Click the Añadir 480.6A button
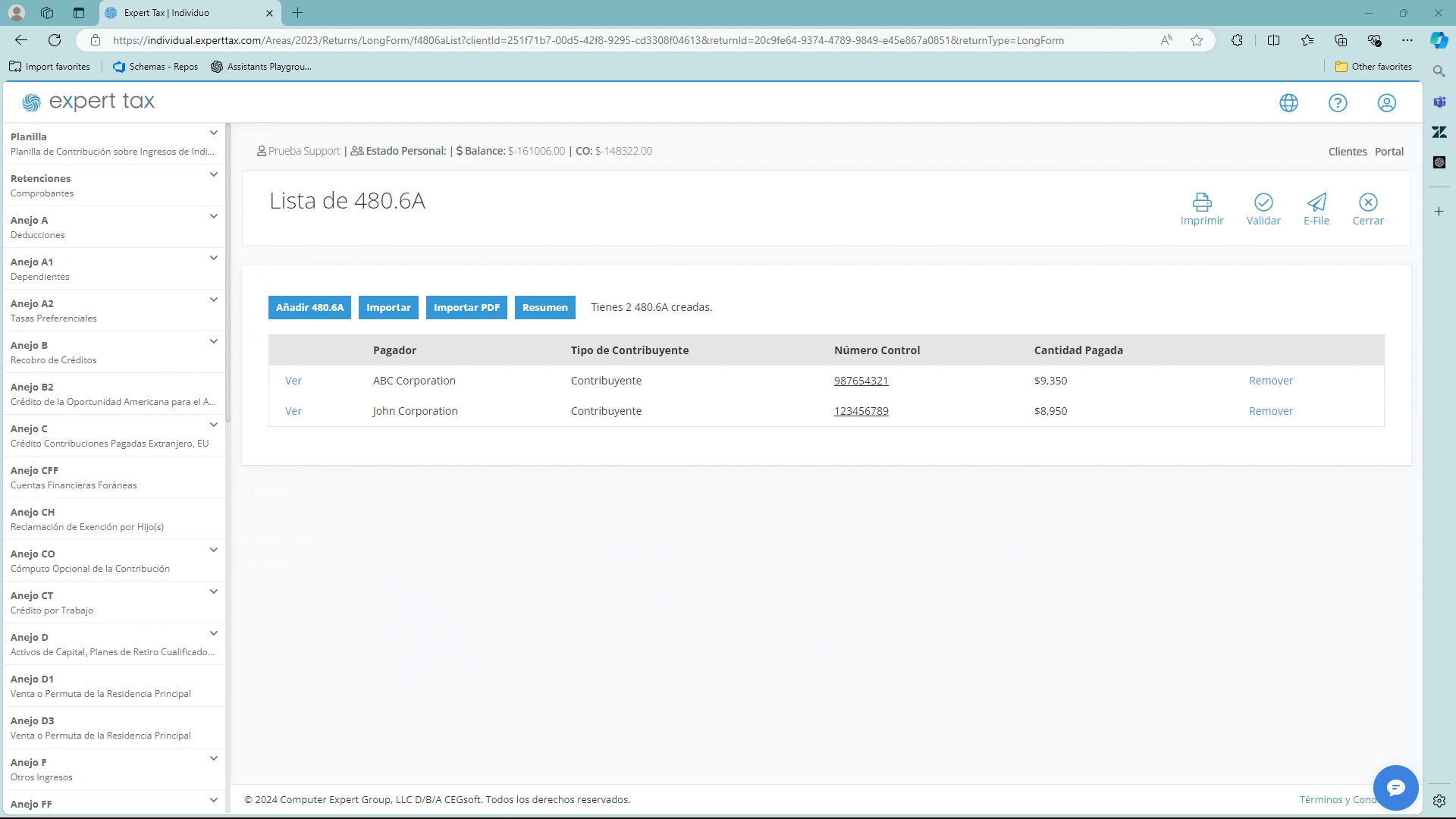 tap(309, 307)
